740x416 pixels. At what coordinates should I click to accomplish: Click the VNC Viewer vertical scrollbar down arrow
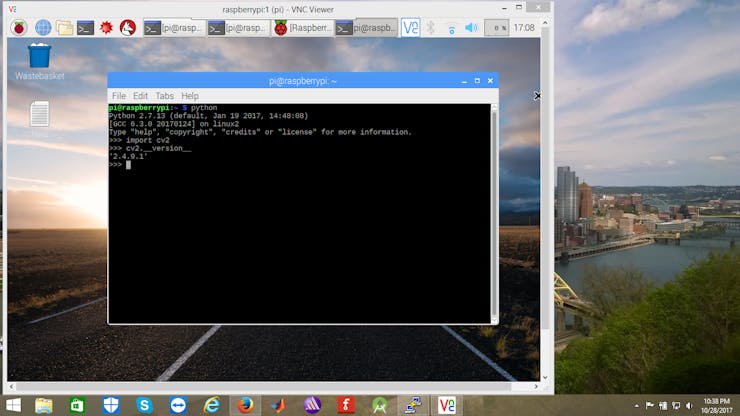(x=545, y=378)
